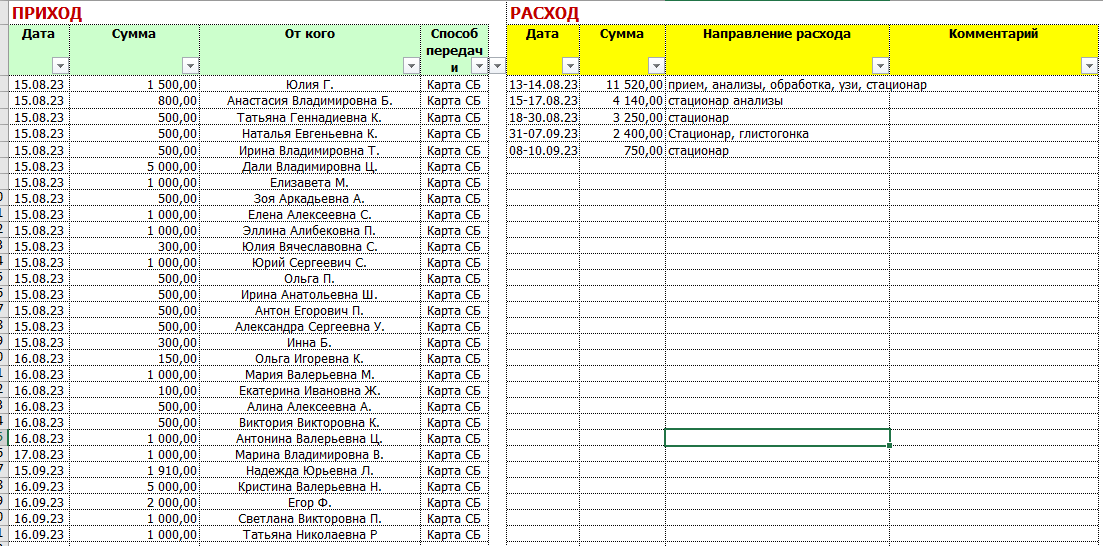Select cell прием, анализы, обработка, узи, стационар
1103x546 pixels.
click(x=777, y=84)
